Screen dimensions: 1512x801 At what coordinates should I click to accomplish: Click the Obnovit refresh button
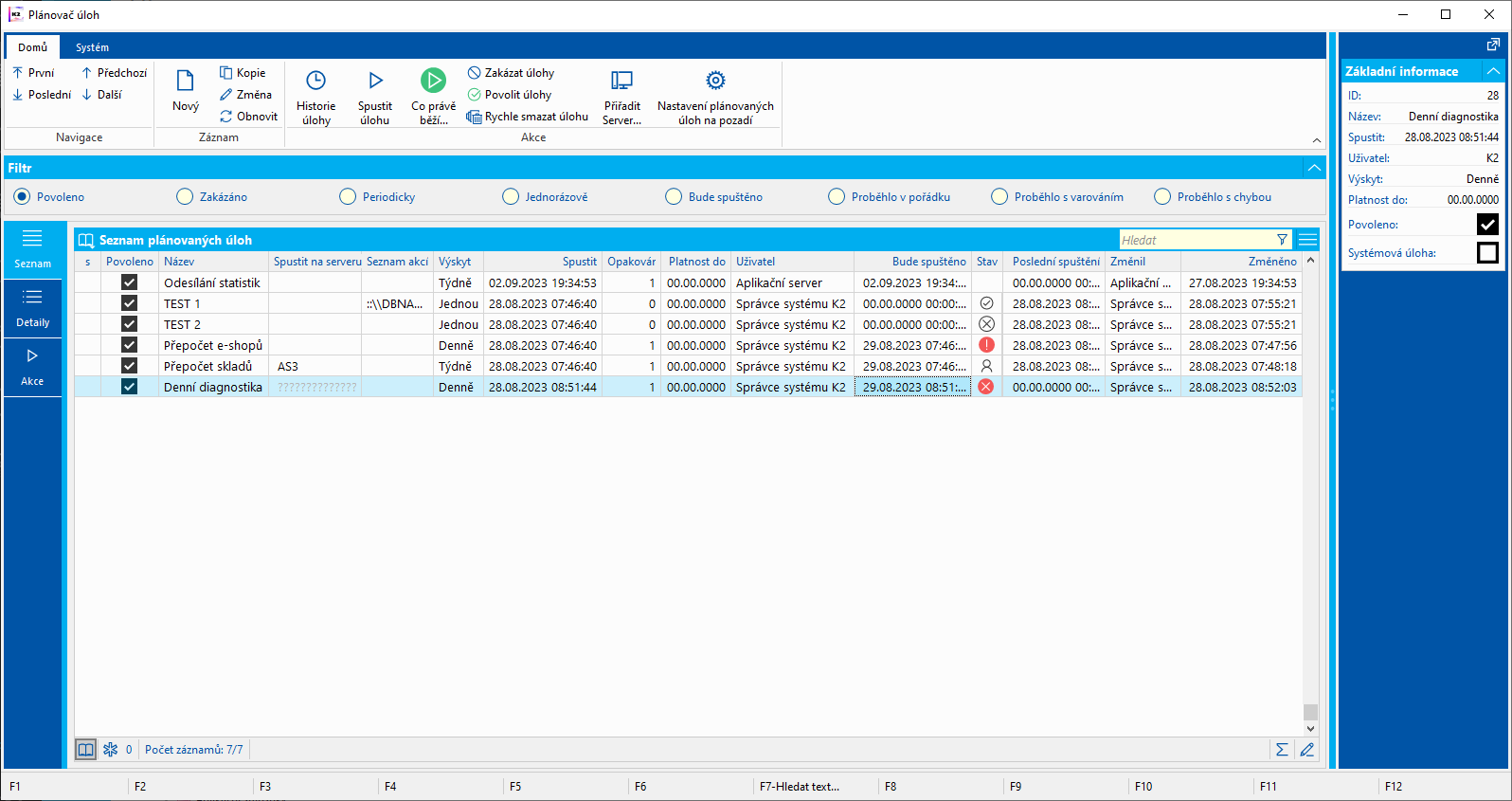tap(248, 117)
